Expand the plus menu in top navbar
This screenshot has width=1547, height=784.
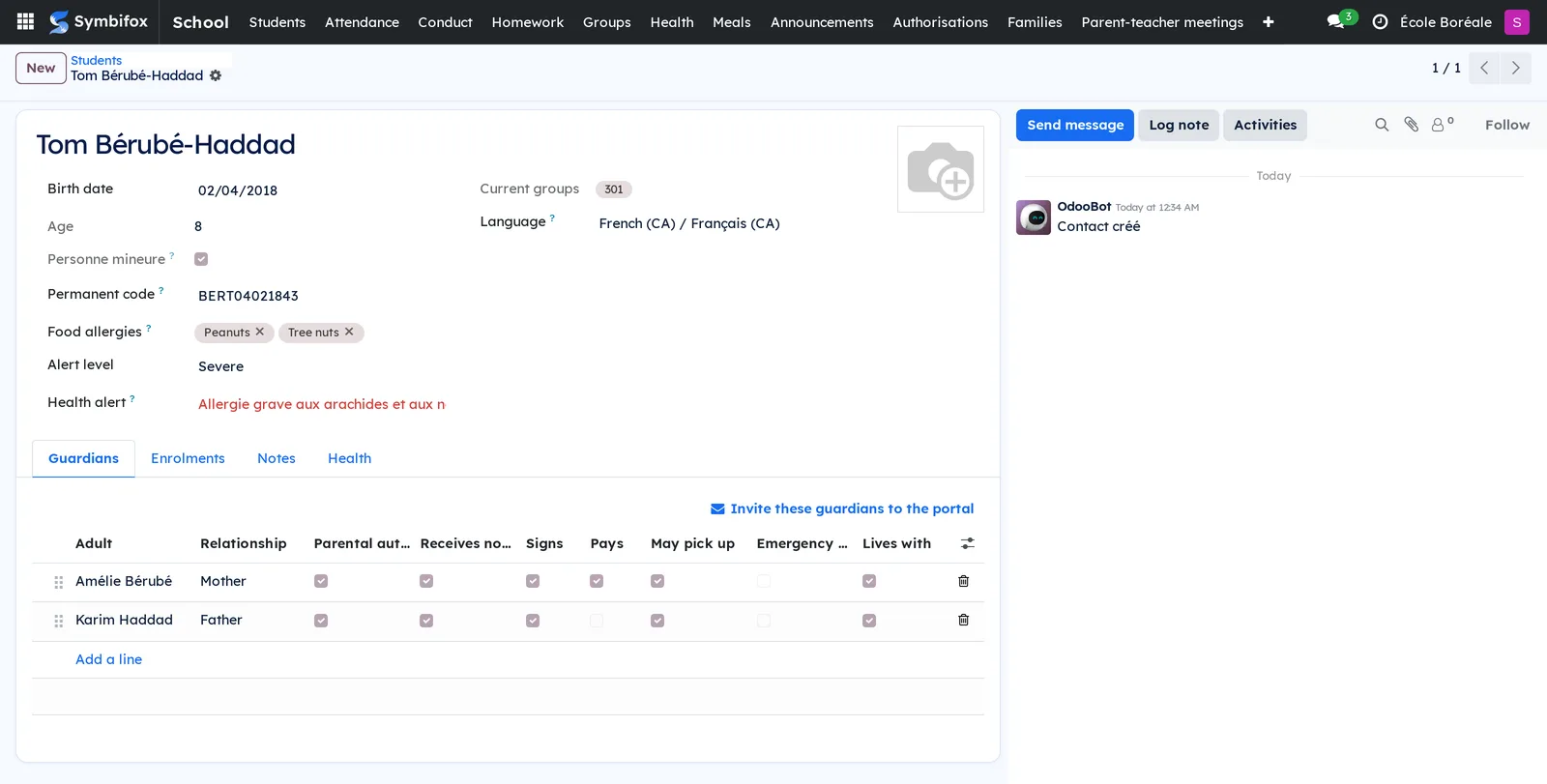[1268, 21]
